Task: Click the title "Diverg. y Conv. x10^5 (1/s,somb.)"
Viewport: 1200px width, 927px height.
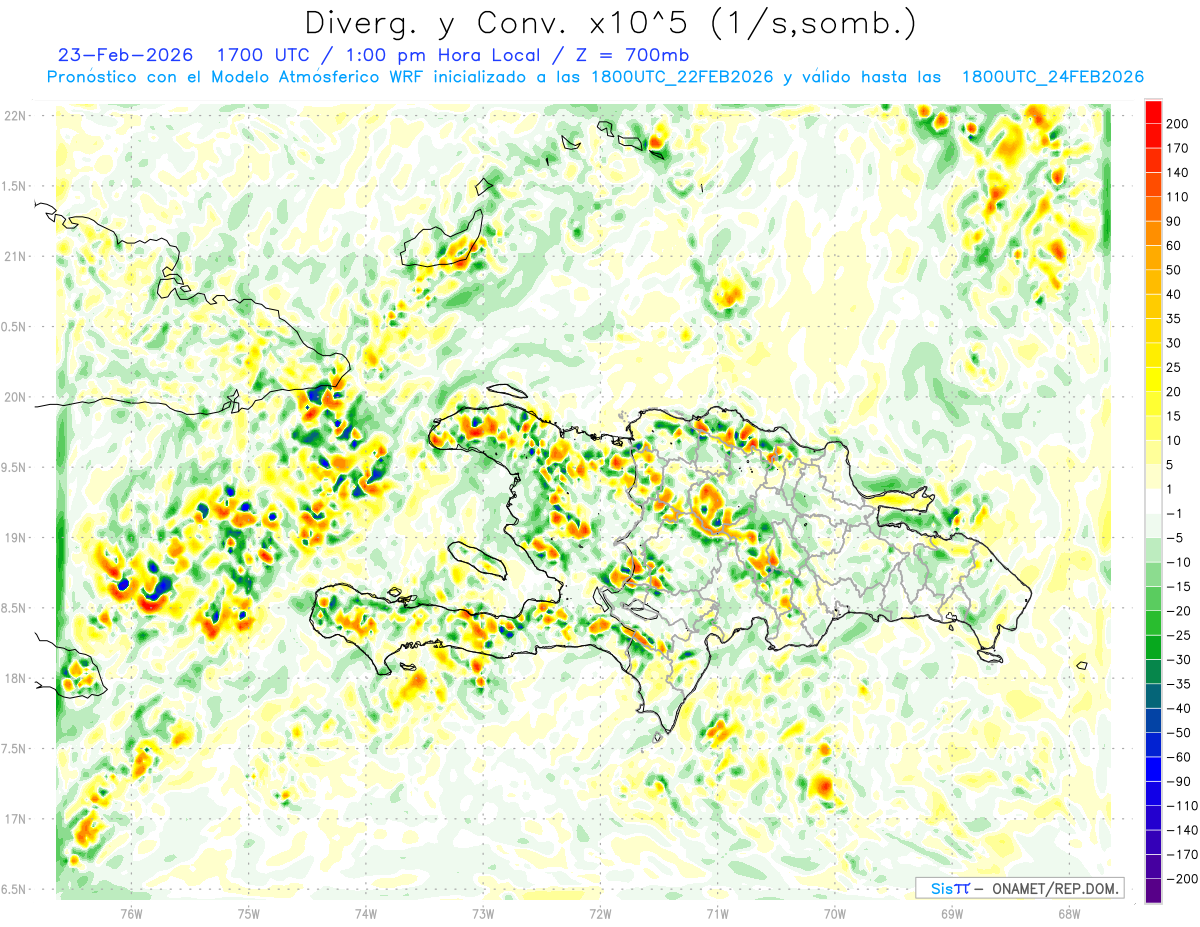Action: (x=610, y=23)
